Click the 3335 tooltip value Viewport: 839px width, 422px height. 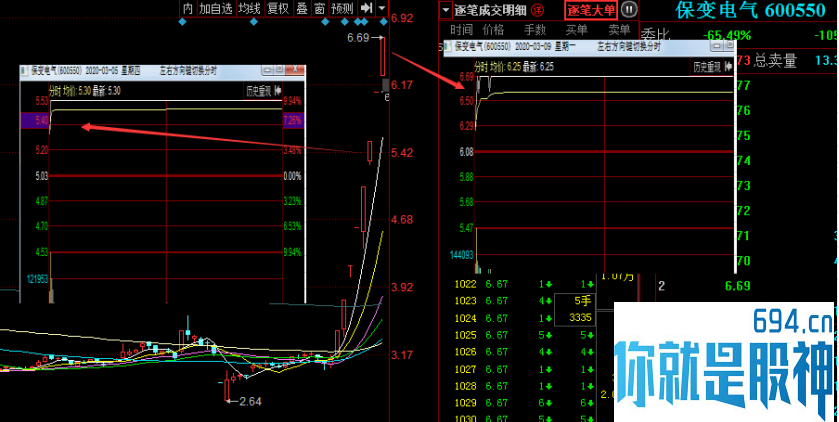point(580,318)
